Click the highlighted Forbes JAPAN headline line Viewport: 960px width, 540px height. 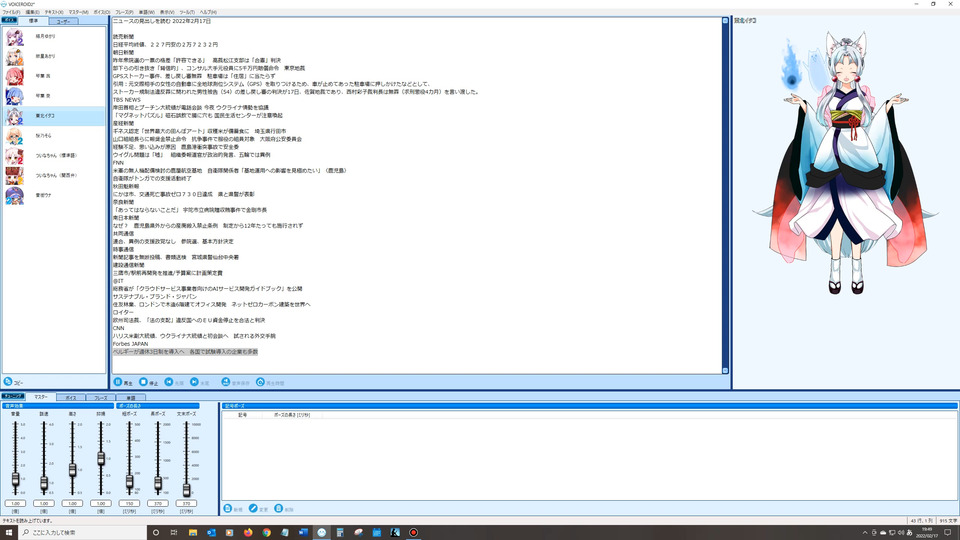185,352
